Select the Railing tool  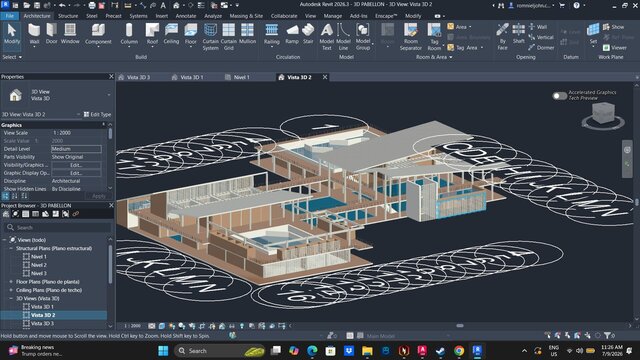click(x=271, y=34)
